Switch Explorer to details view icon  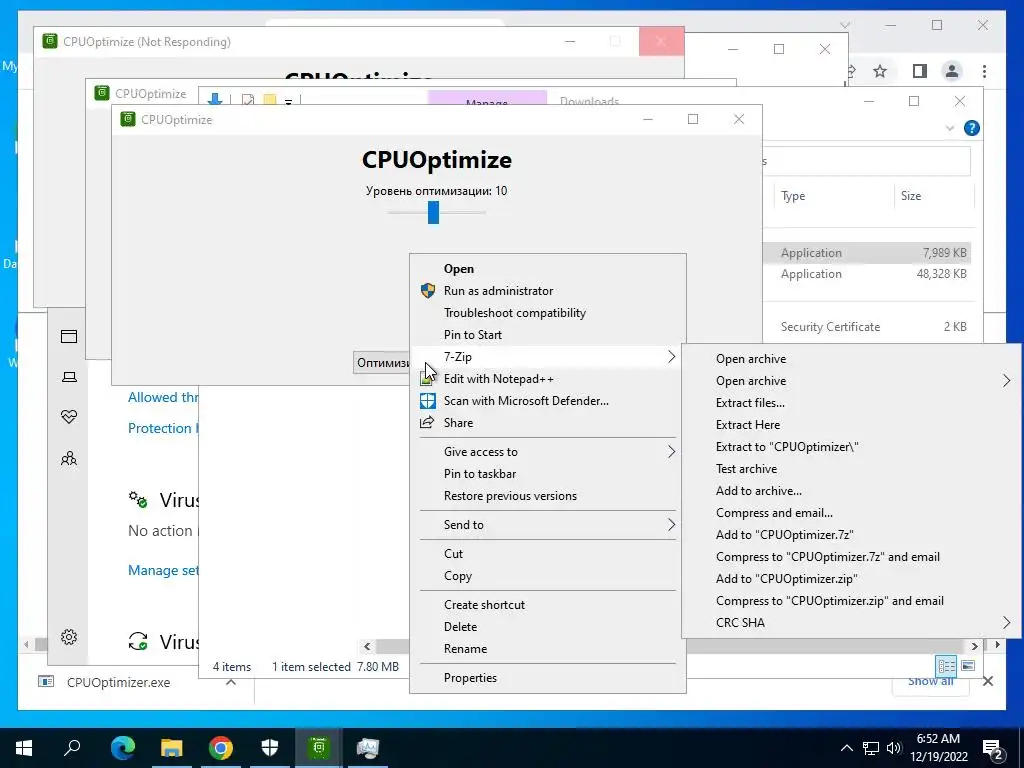coord(946,665)
